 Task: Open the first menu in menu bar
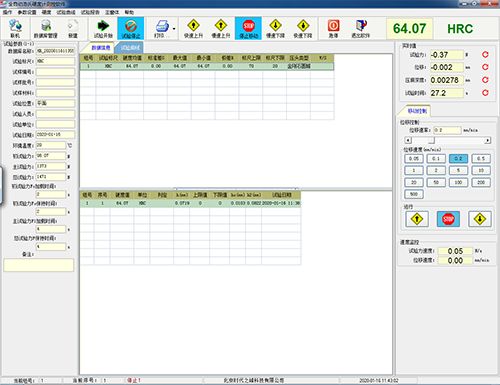point(7,12)
